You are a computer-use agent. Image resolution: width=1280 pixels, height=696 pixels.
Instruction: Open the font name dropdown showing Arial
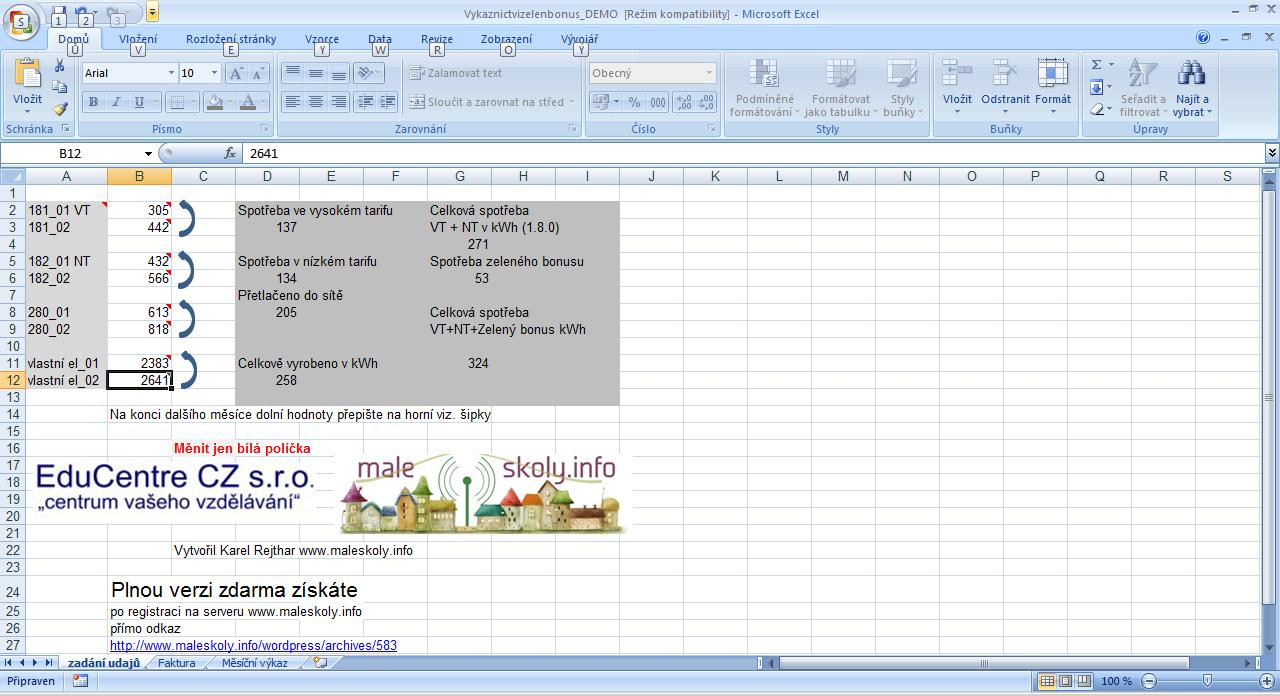171,73
